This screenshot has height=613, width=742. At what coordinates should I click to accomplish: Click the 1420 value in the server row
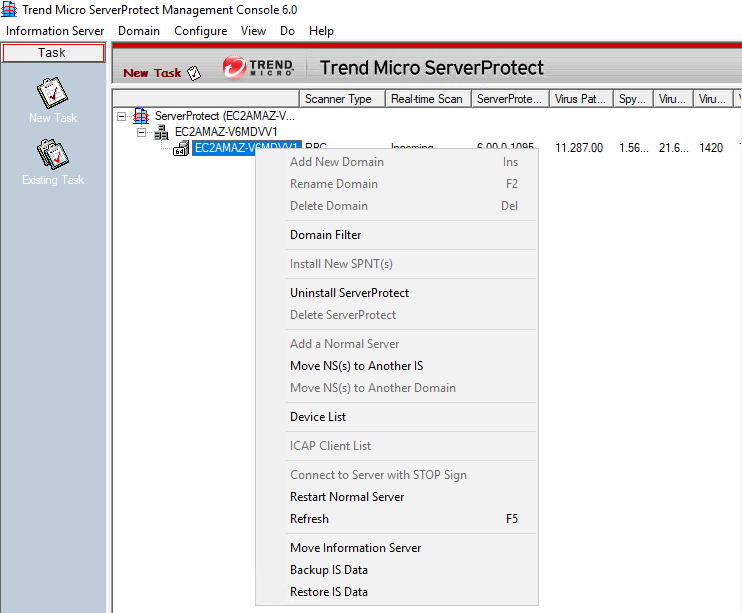(711, 148)
